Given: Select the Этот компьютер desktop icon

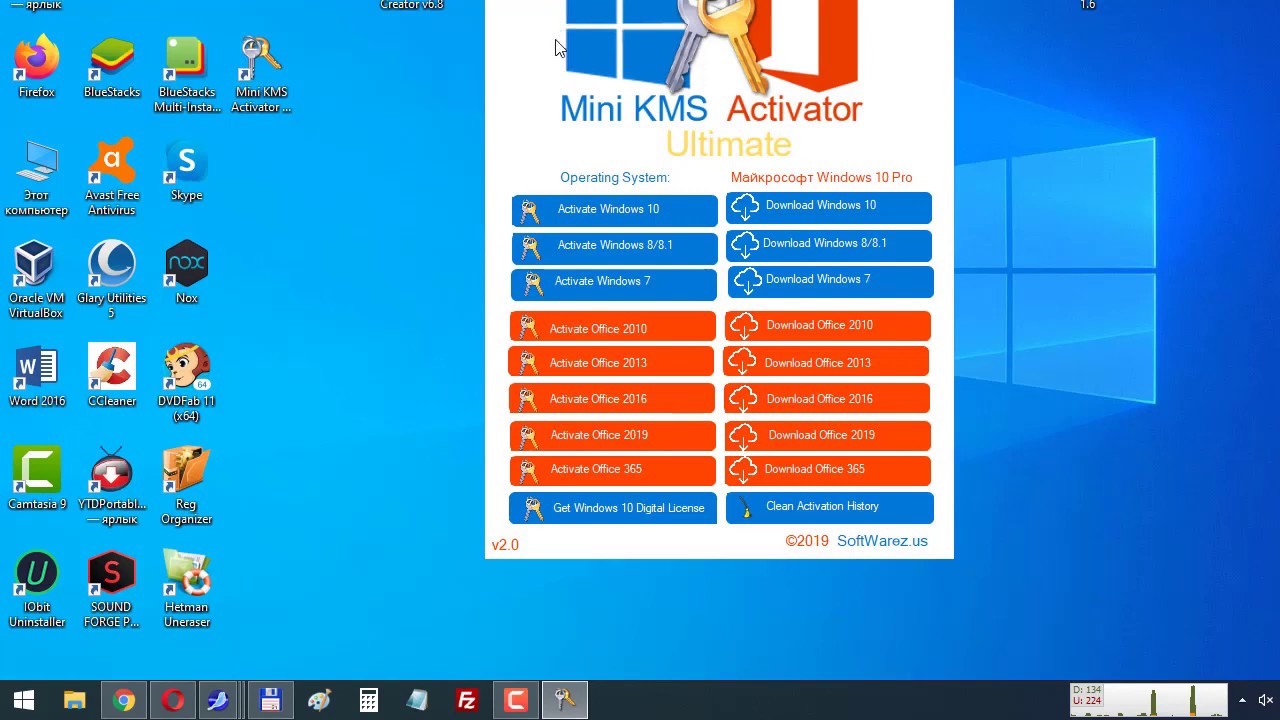Looking at the screenshot, I should click(37, 178).
